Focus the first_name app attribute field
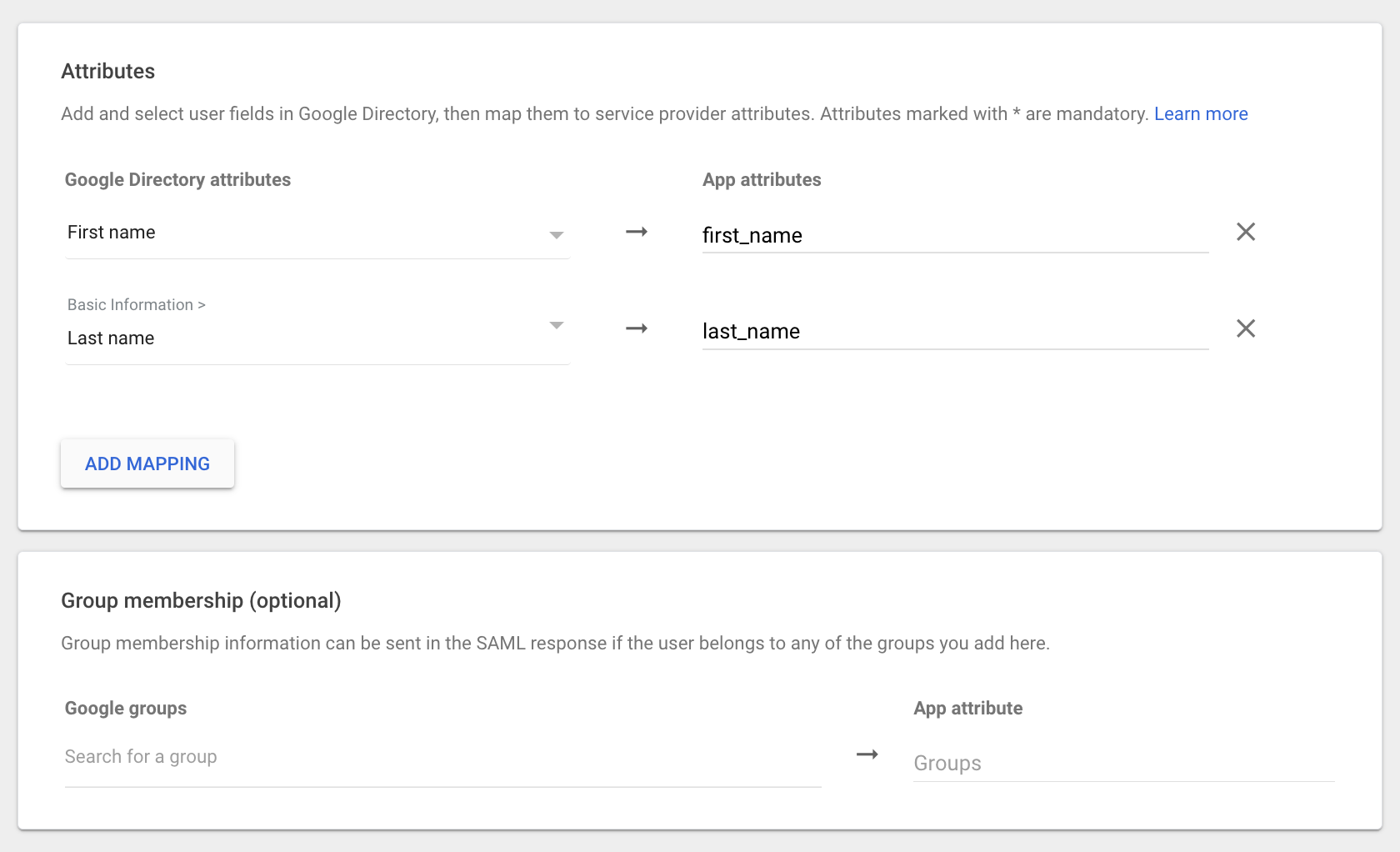1400x852 pixels. 954,235
